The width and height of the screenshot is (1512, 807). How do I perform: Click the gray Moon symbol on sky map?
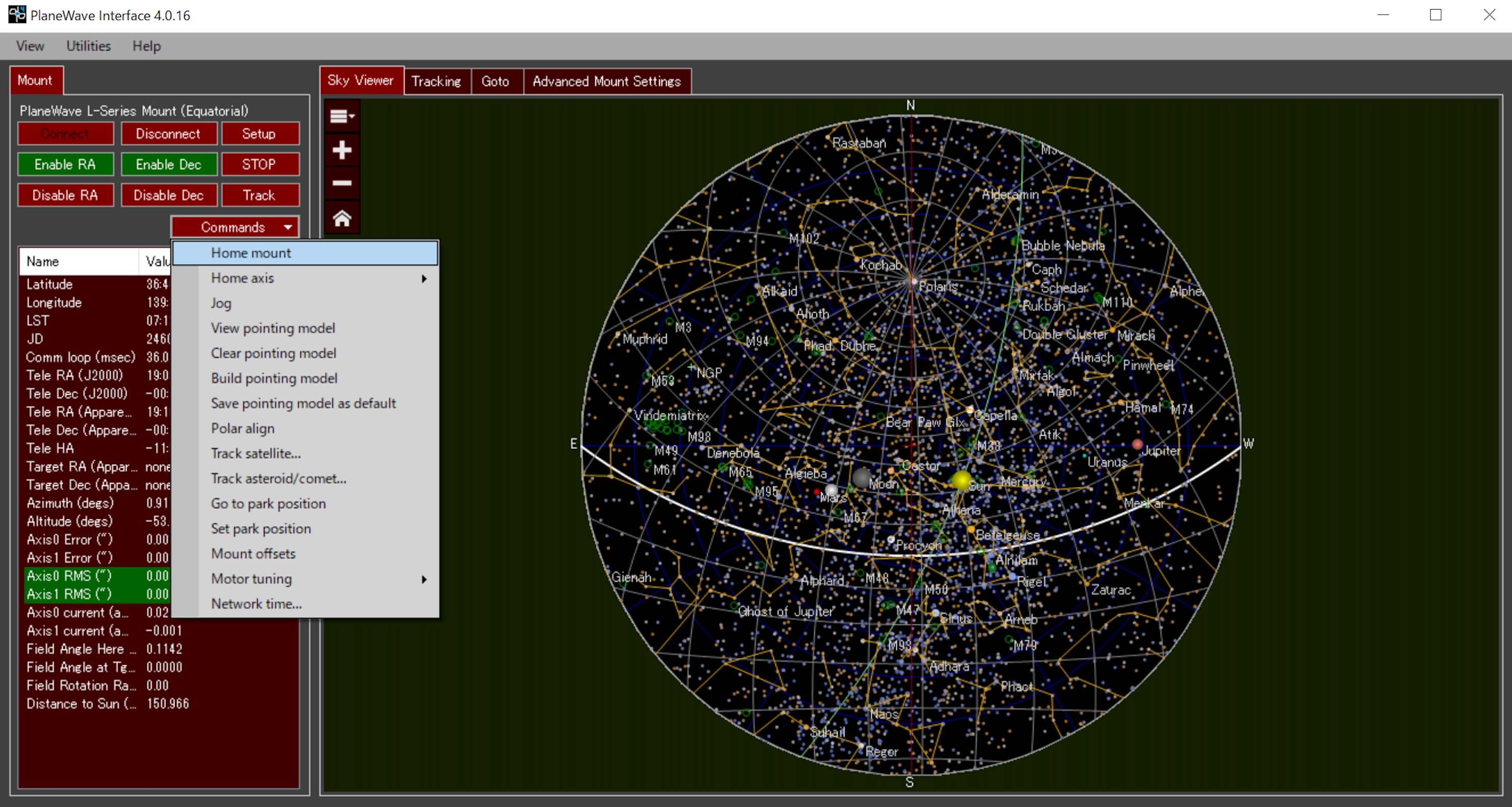(x=862, y=478)
